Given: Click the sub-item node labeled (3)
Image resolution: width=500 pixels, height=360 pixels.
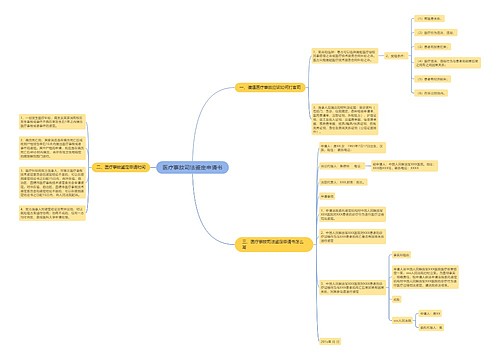Looking at the screenshot, I should (x=432, y=47).
